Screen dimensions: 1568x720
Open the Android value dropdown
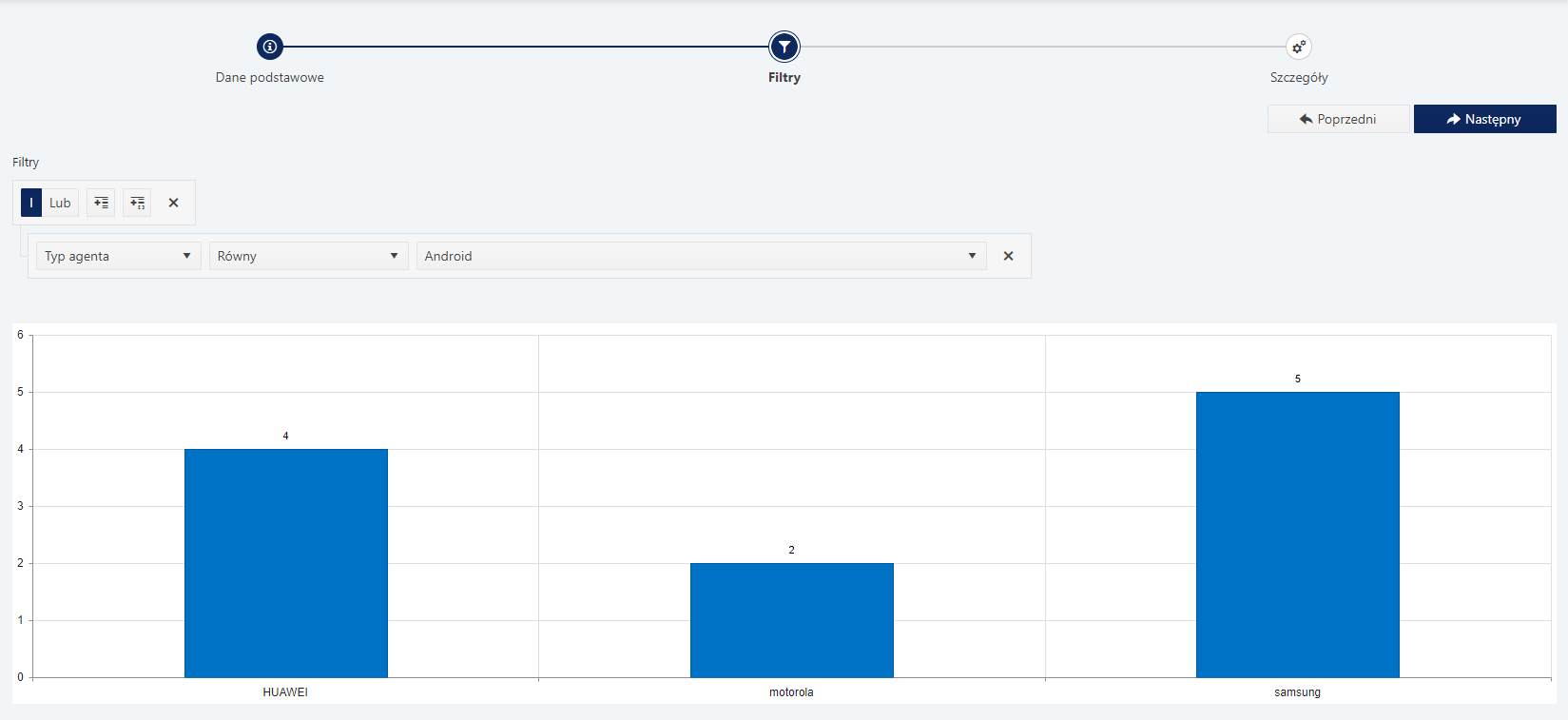tap(701, 256)
